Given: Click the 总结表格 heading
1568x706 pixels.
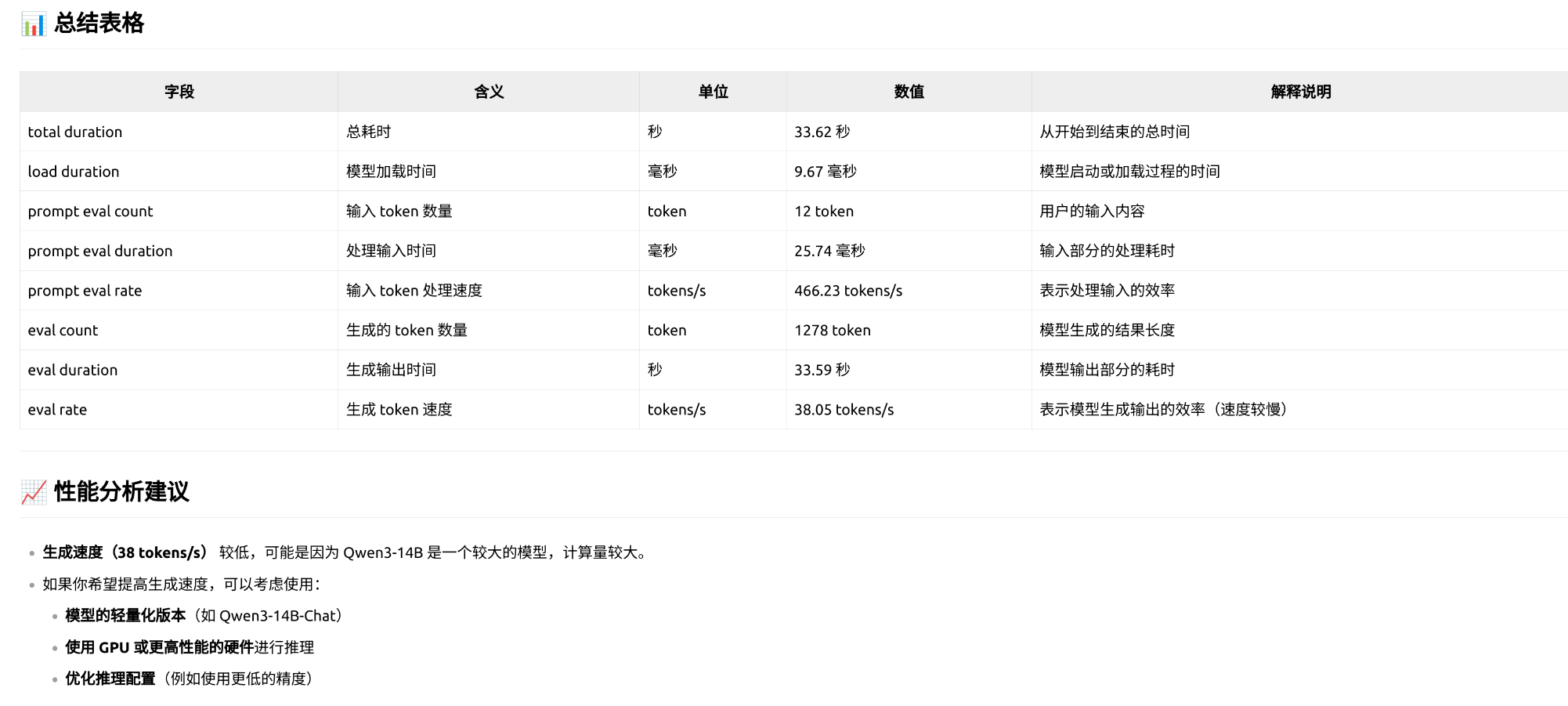Looking at the screenshot, I should point(99,24).
